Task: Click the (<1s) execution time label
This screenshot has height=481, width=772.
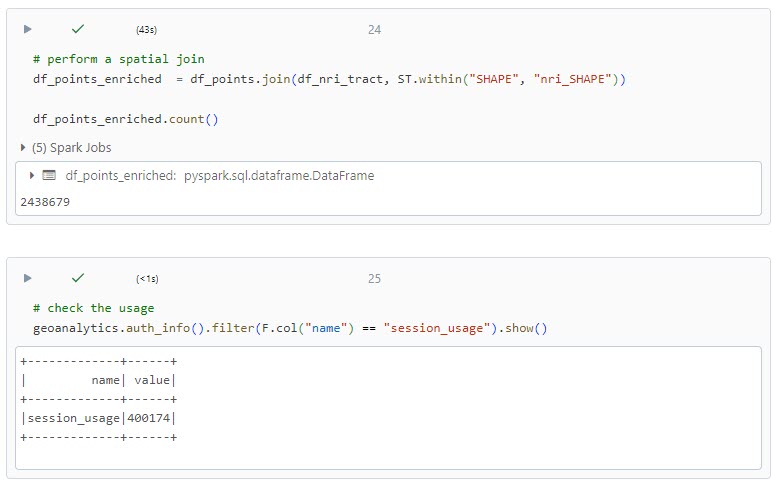Action: (x=147, y=279)
